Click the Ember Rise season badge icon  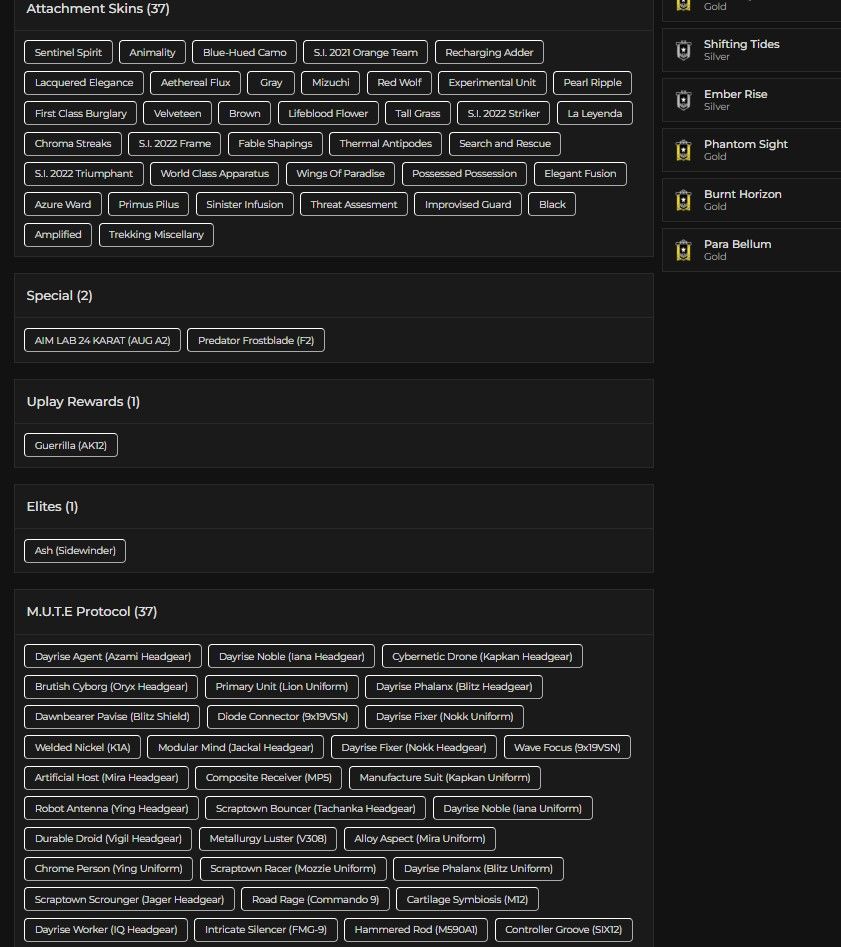click(x=683, y=100)
